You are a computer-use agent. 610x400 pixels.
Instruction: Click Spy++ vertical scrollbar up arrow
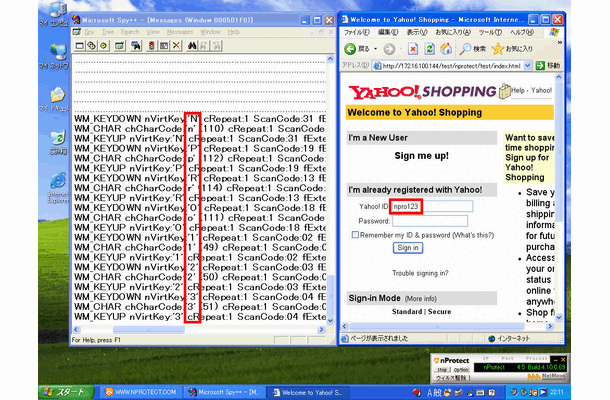tap(330, 59)
